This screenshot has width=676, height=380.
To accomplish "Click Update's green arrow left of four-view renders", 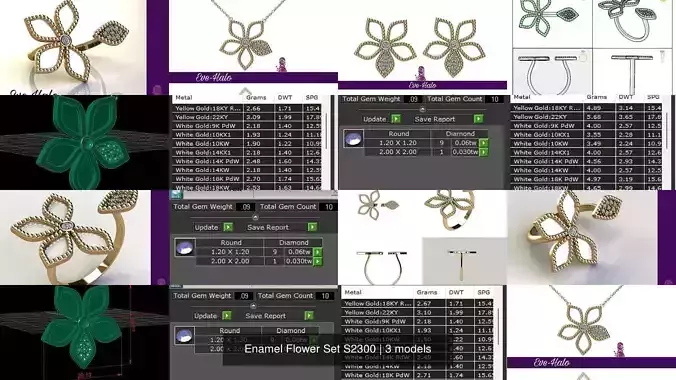I will [x=228, y=227].
